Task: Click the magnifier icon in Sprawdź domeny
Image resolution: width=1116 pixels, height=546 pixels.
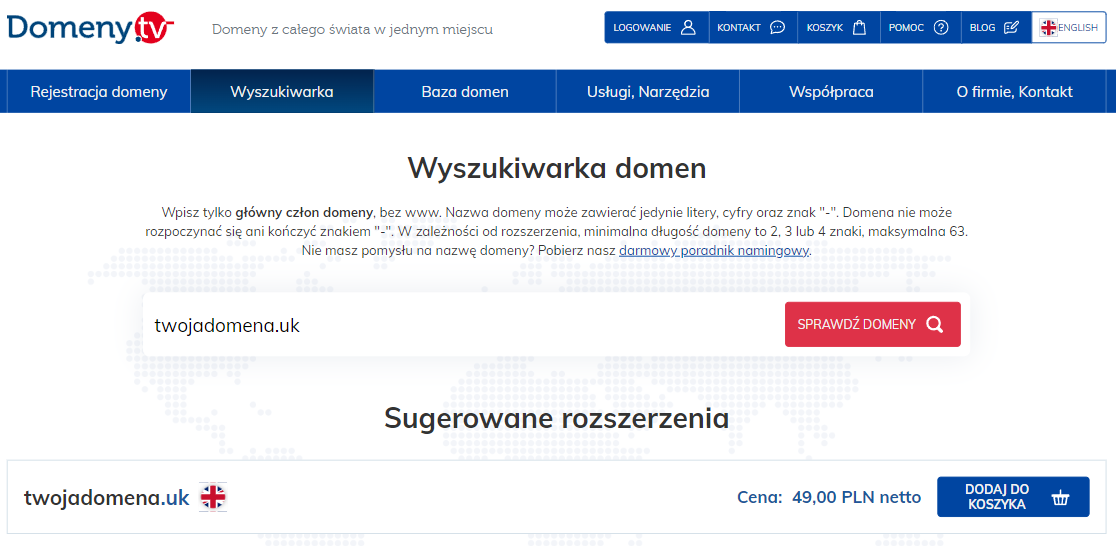Action: click(x=934, y=324)
